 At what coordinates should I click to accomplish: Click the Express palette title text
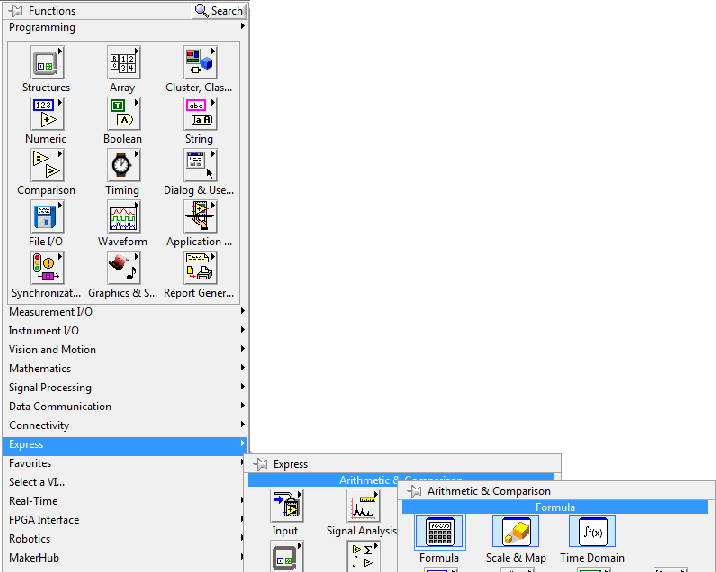pyautogui.click(x=290, y=464)
